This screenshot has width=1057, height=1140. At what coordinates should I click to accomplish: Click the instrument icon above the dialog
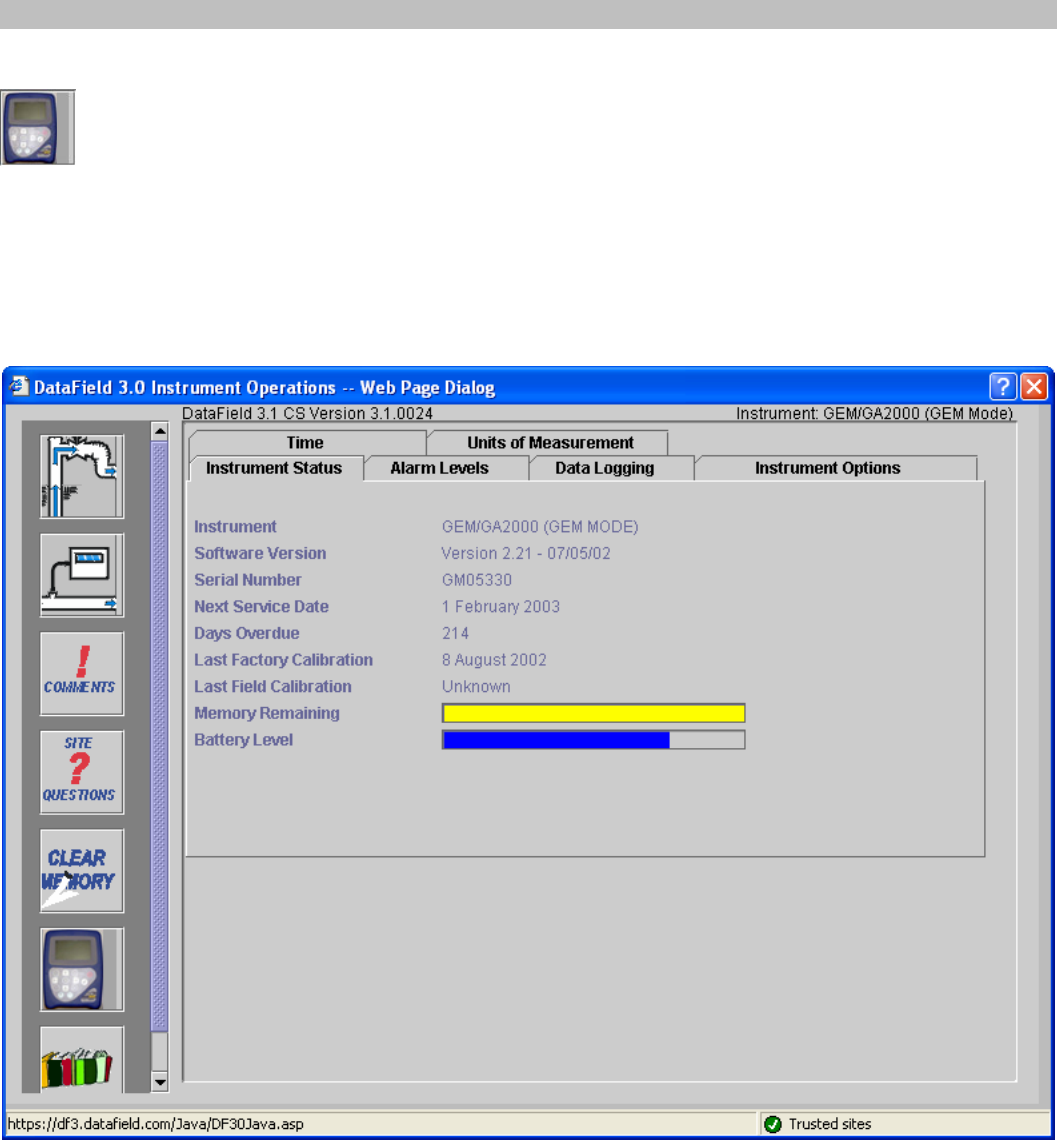38,127
